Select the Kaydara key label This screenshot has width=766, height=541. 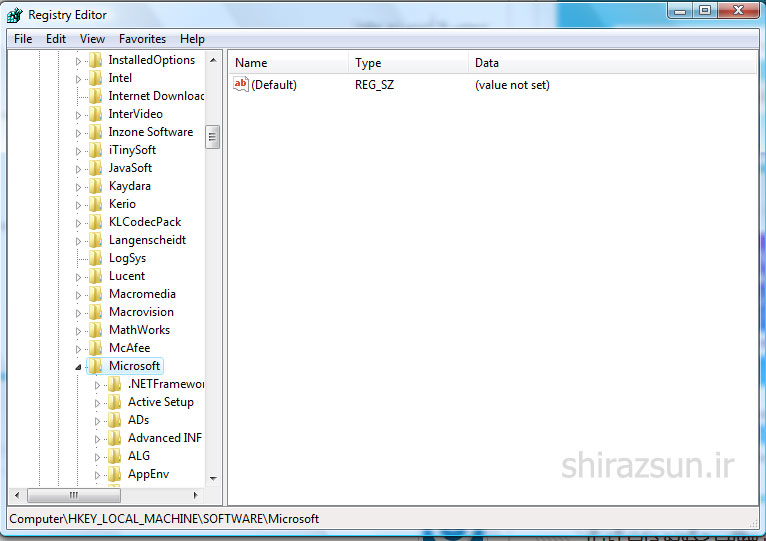click(x=129, y=186)
